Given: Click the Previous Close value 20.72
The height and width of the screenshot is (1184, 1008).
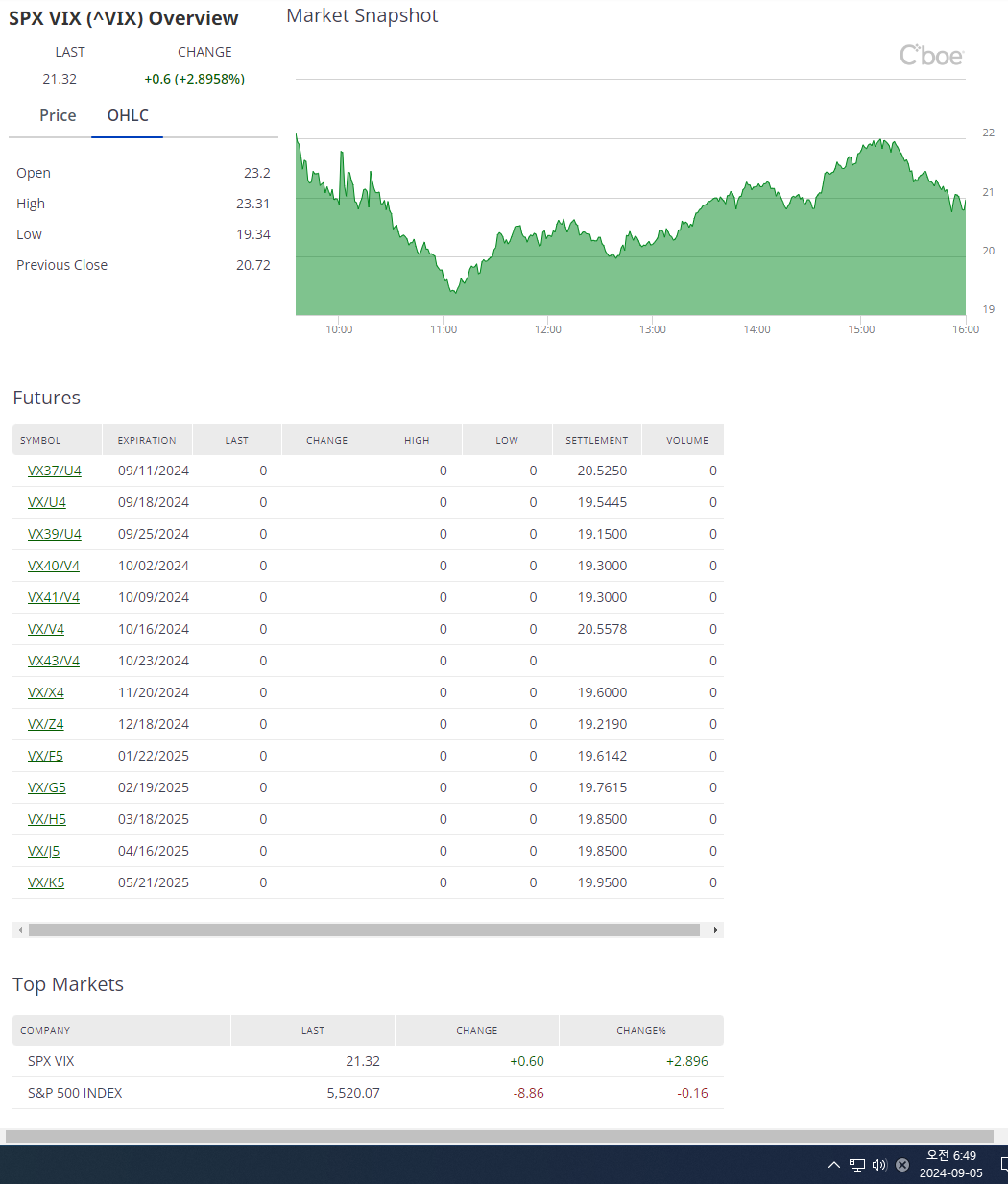Looking at the screenshot, I should 253,265.
